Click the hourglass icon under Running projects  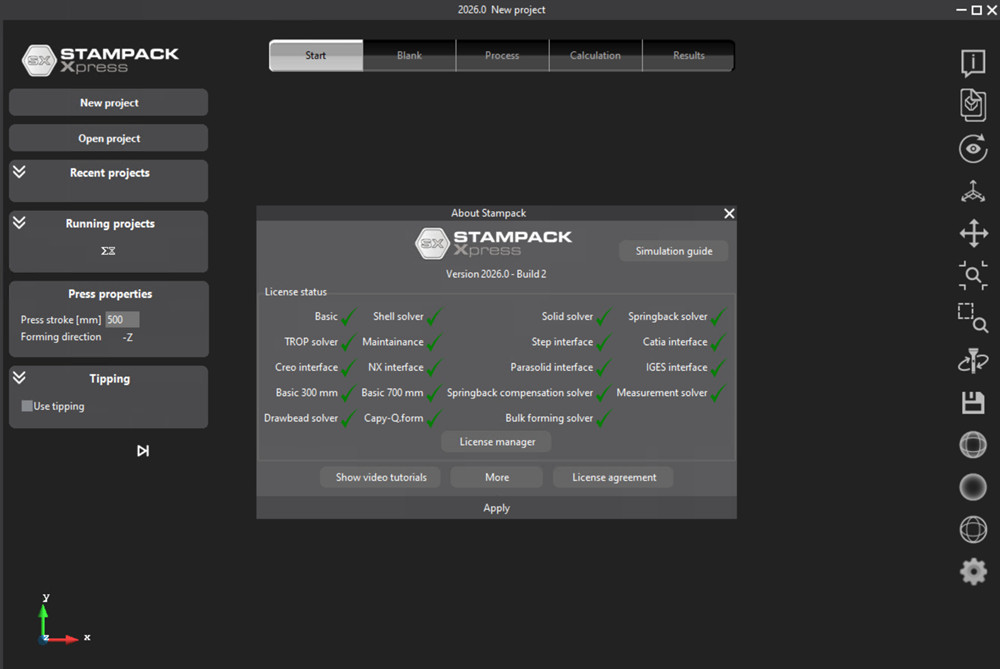(108, 251)
